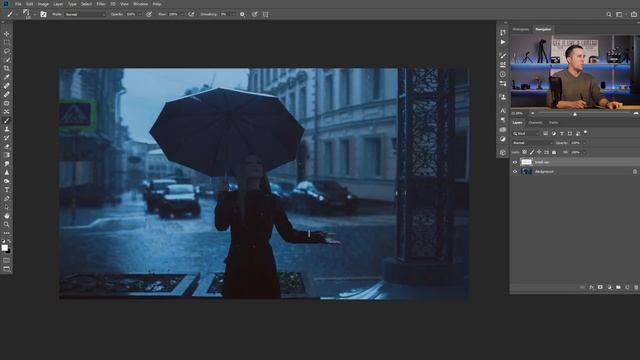Toggle the shape layers filter icon

point(570,133)
